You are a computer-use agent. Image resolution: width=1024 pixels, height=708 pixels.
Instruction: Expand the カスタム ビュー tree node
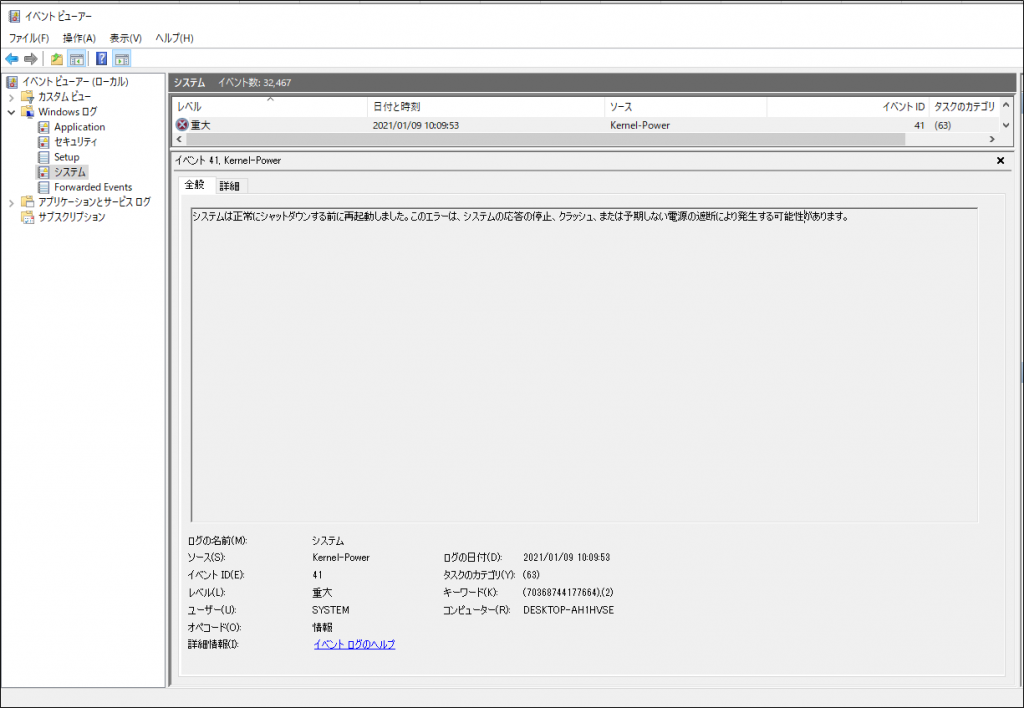[x=11, y=97]
